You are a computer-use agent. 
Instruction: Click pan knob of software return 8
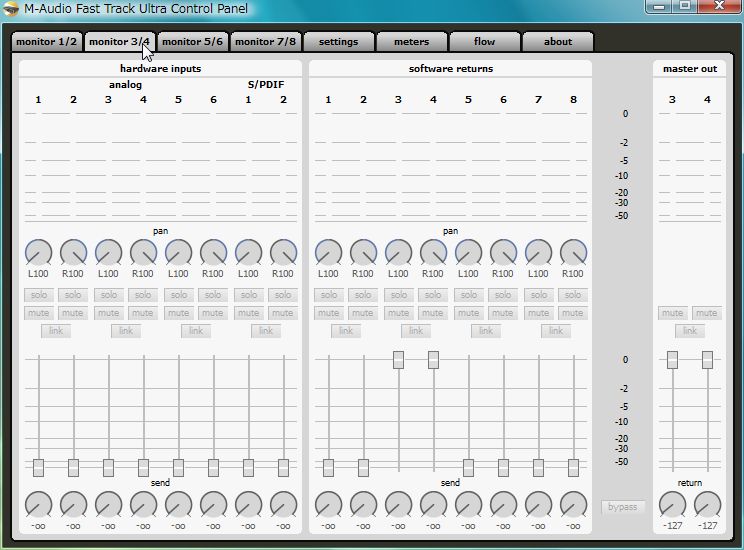(x=573, y=252)
